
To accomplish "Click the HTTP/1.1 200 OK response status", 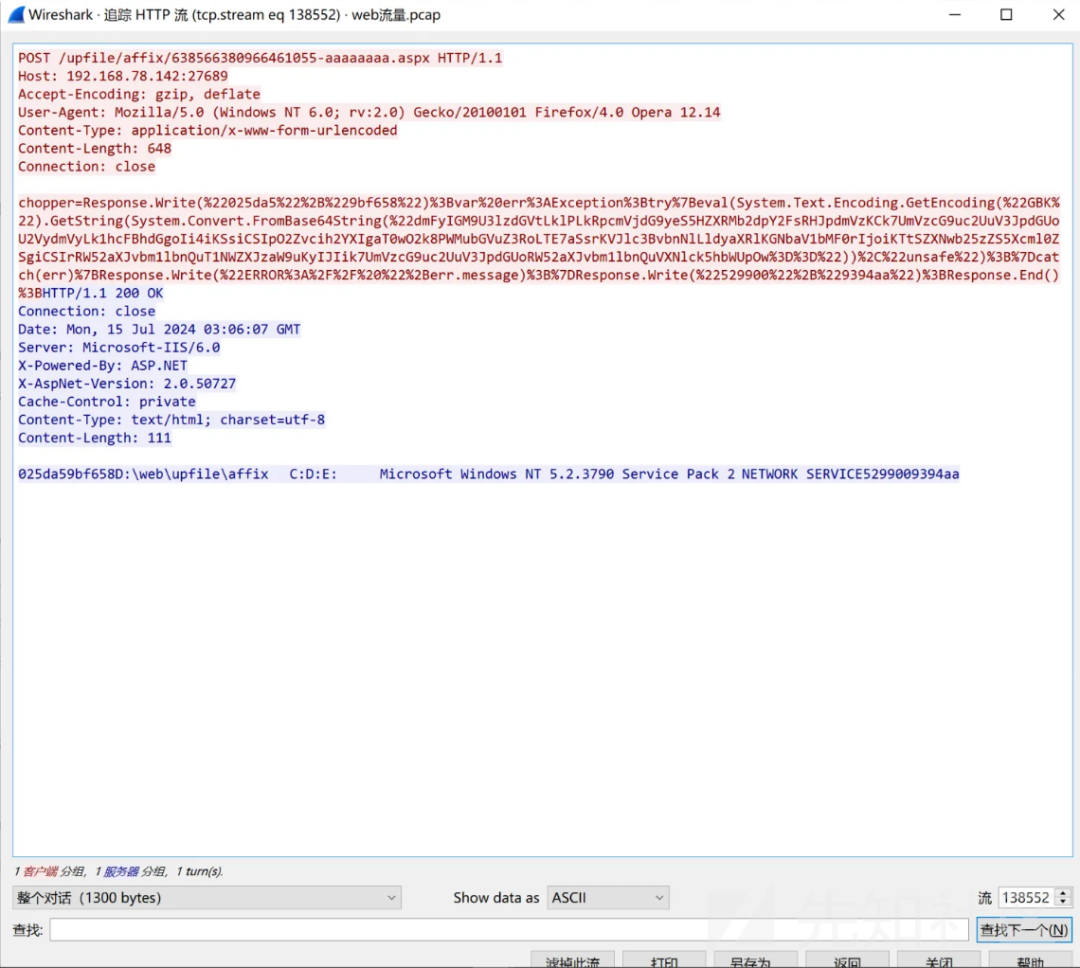I will tap(103, 293).
